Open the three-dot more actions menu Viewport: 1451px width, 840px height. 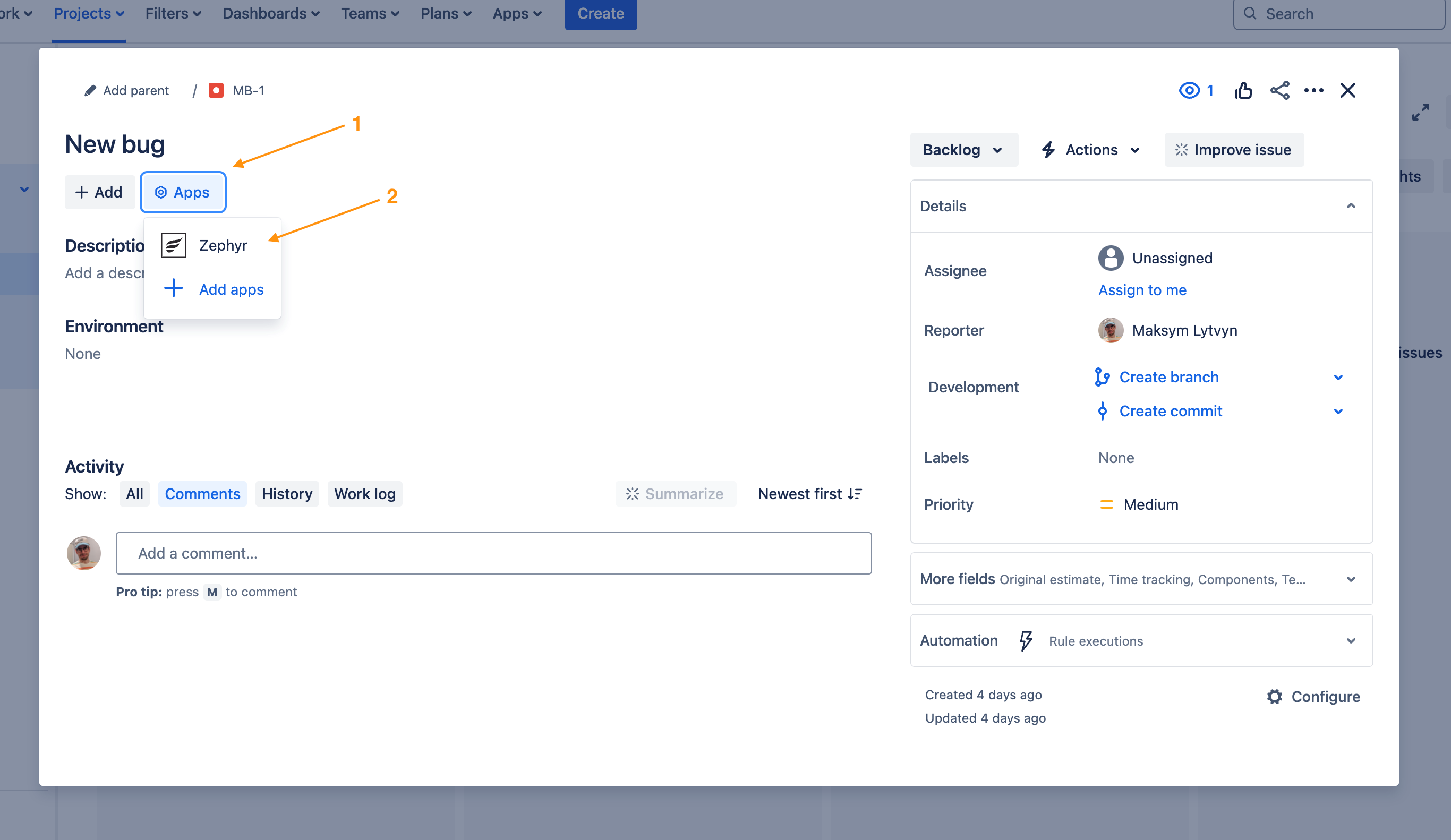1313,90
